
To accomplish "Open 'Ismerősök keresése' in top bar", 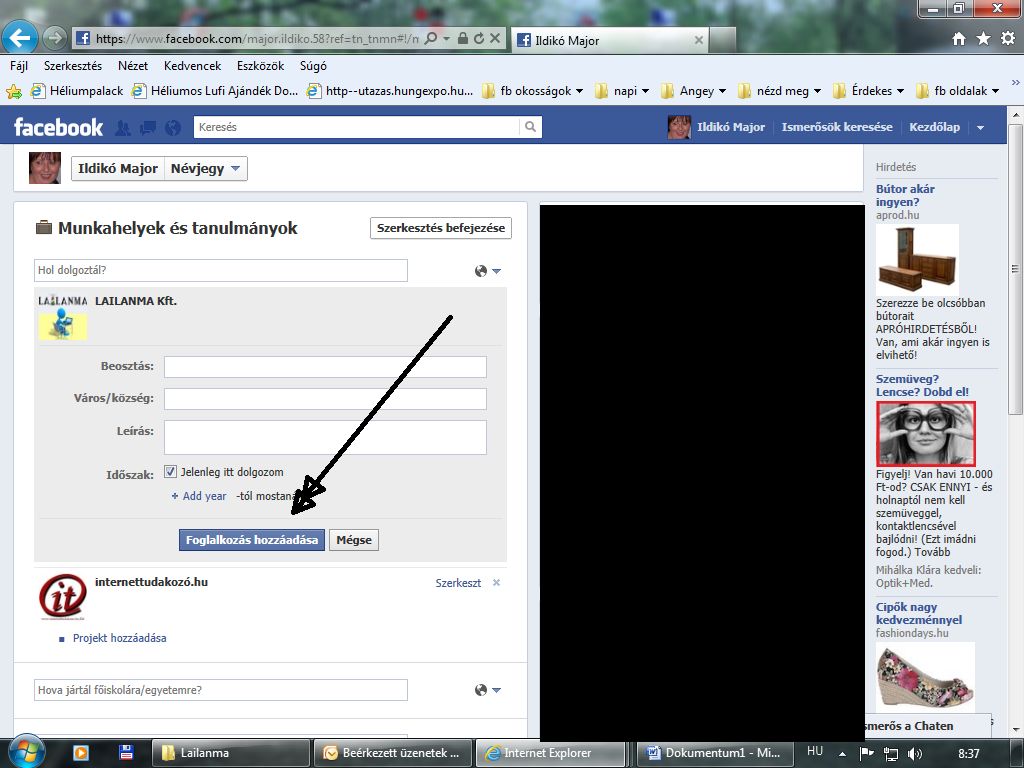I will tap(837, 127).
